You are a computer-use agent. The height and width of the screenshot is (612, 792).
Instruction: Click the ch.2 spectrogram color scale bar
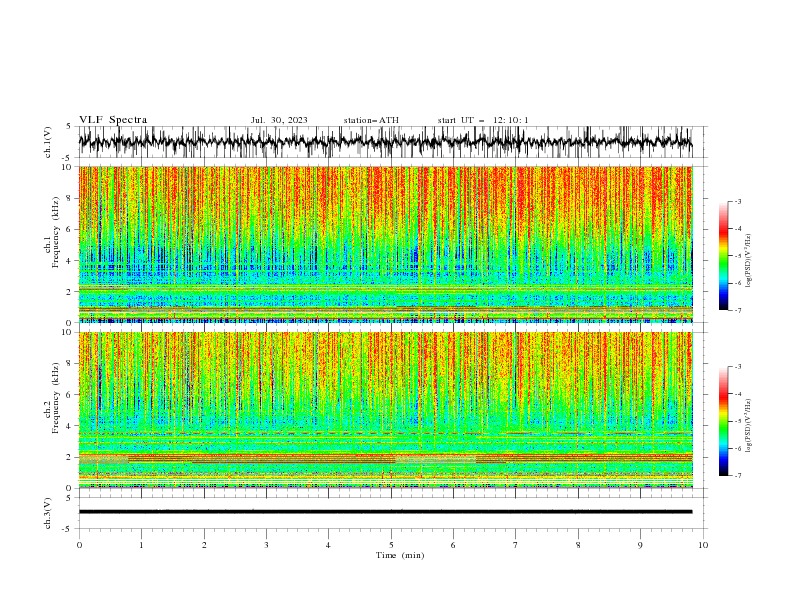tap(724, 421)
